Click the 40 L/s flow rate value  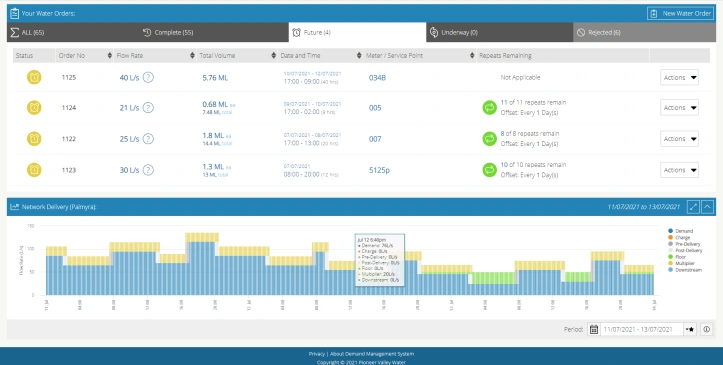tap(129, 78)
